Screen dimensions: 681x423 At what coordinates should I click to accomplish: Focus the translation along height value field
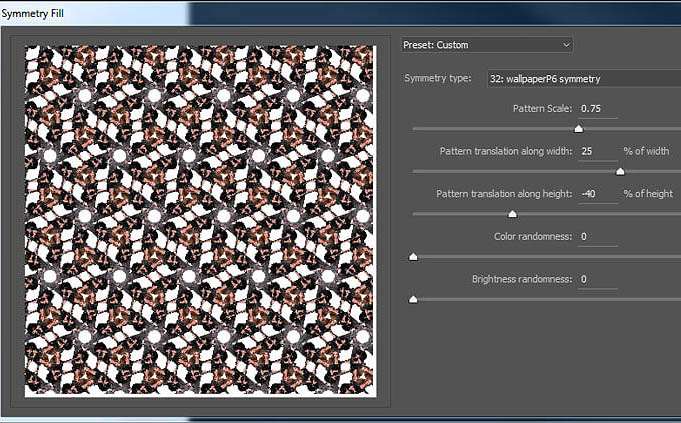[x=597, y=194]
